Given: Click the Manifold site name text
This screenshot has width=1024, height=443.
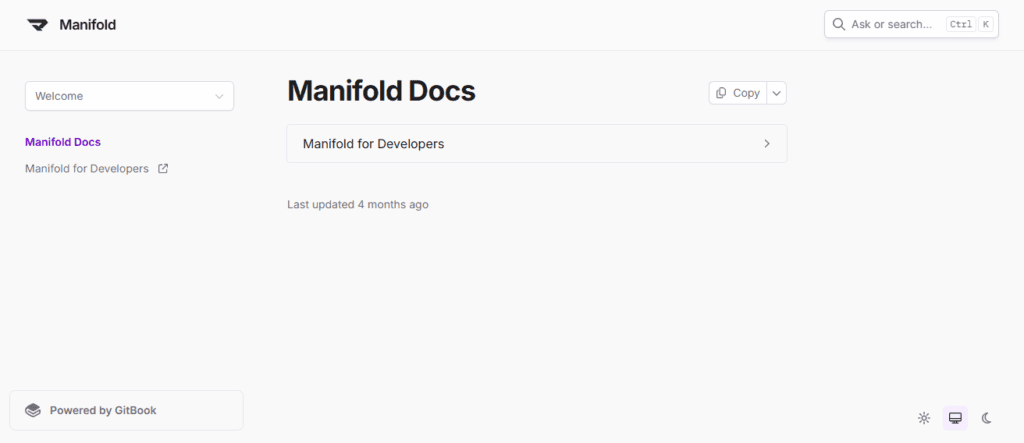Looking at the screenshot, I should pos(87,25).
